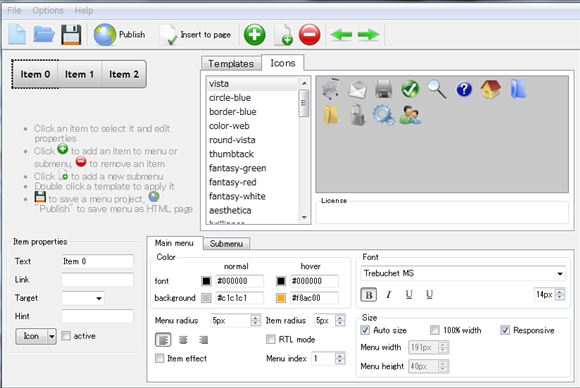Select the house icon in vista set
The height and width of the screenshot is (388, 580).
coord(490,90)
